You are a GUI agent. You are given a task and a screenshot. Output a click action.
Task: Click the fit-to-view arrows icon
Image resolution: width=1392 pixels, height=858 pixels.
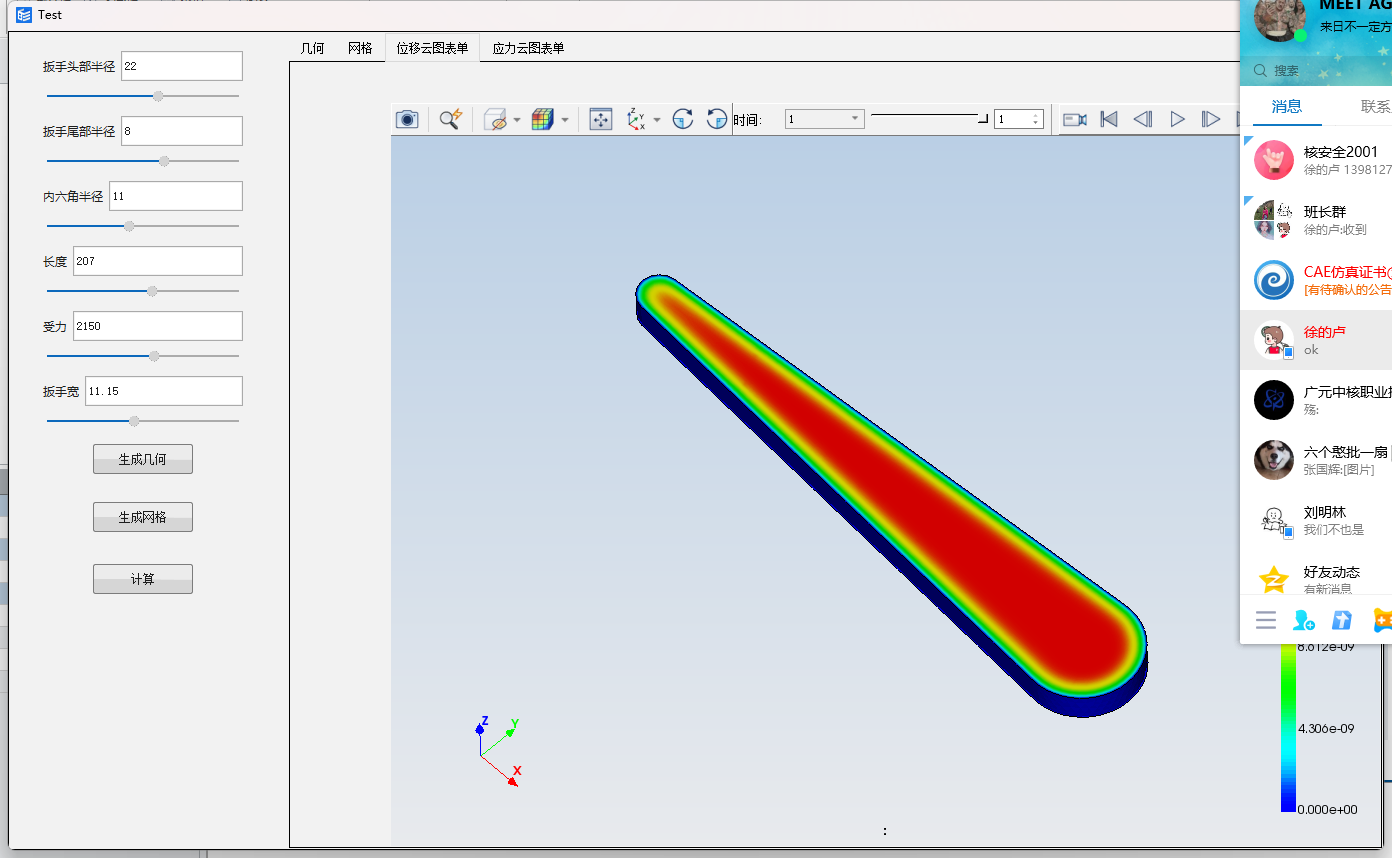(x=600, y=119)
